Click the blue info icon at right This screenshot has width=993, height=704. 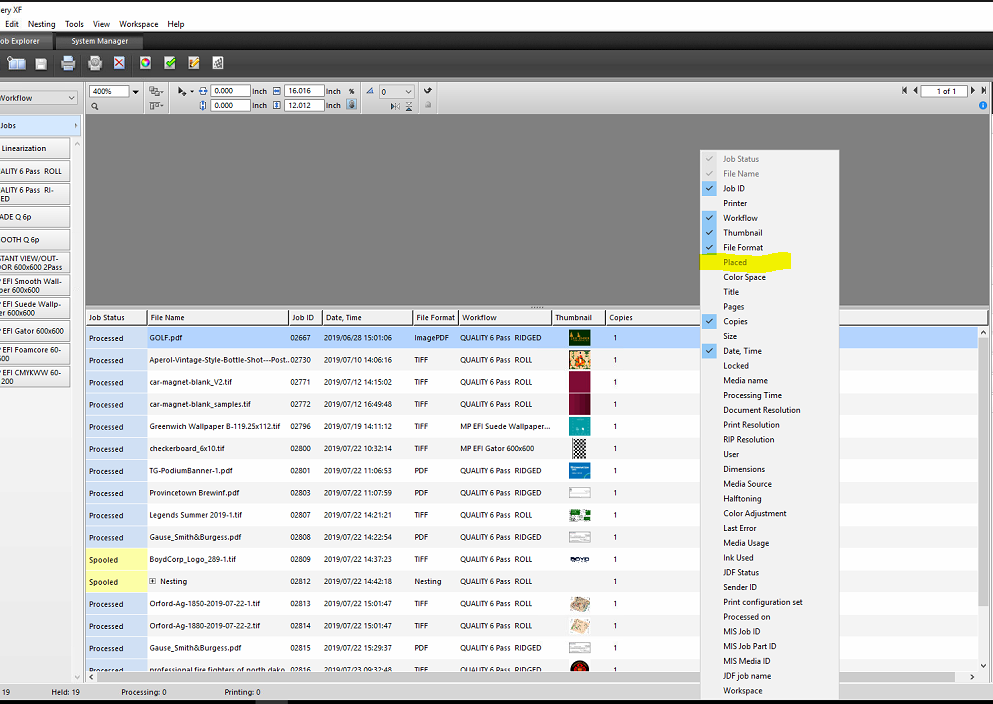click(x=984, y=105)
